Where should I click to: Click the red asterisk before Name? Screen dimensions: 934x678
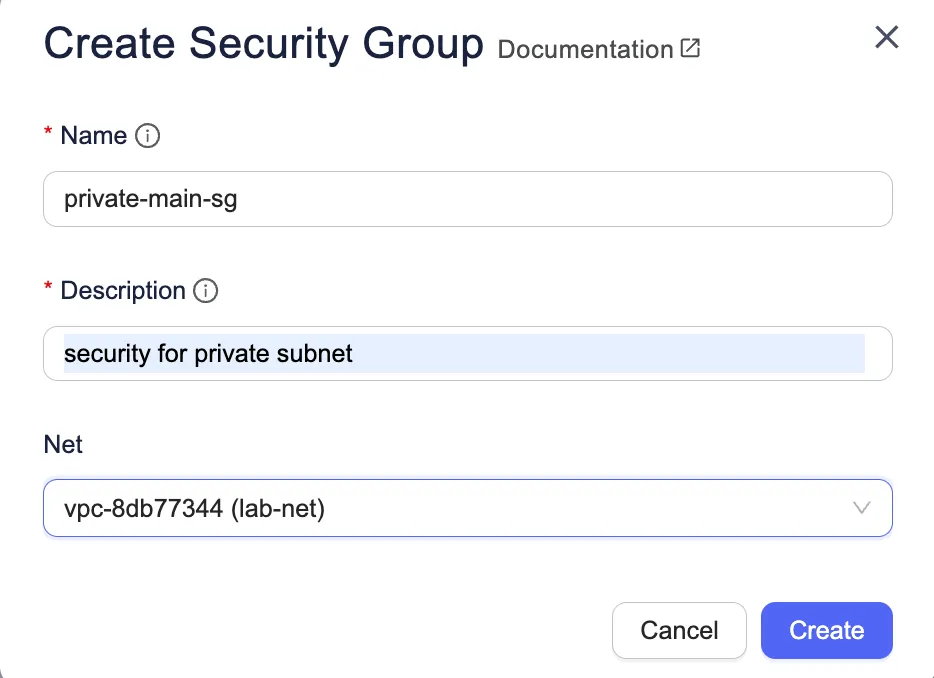[x=48, y=134]
